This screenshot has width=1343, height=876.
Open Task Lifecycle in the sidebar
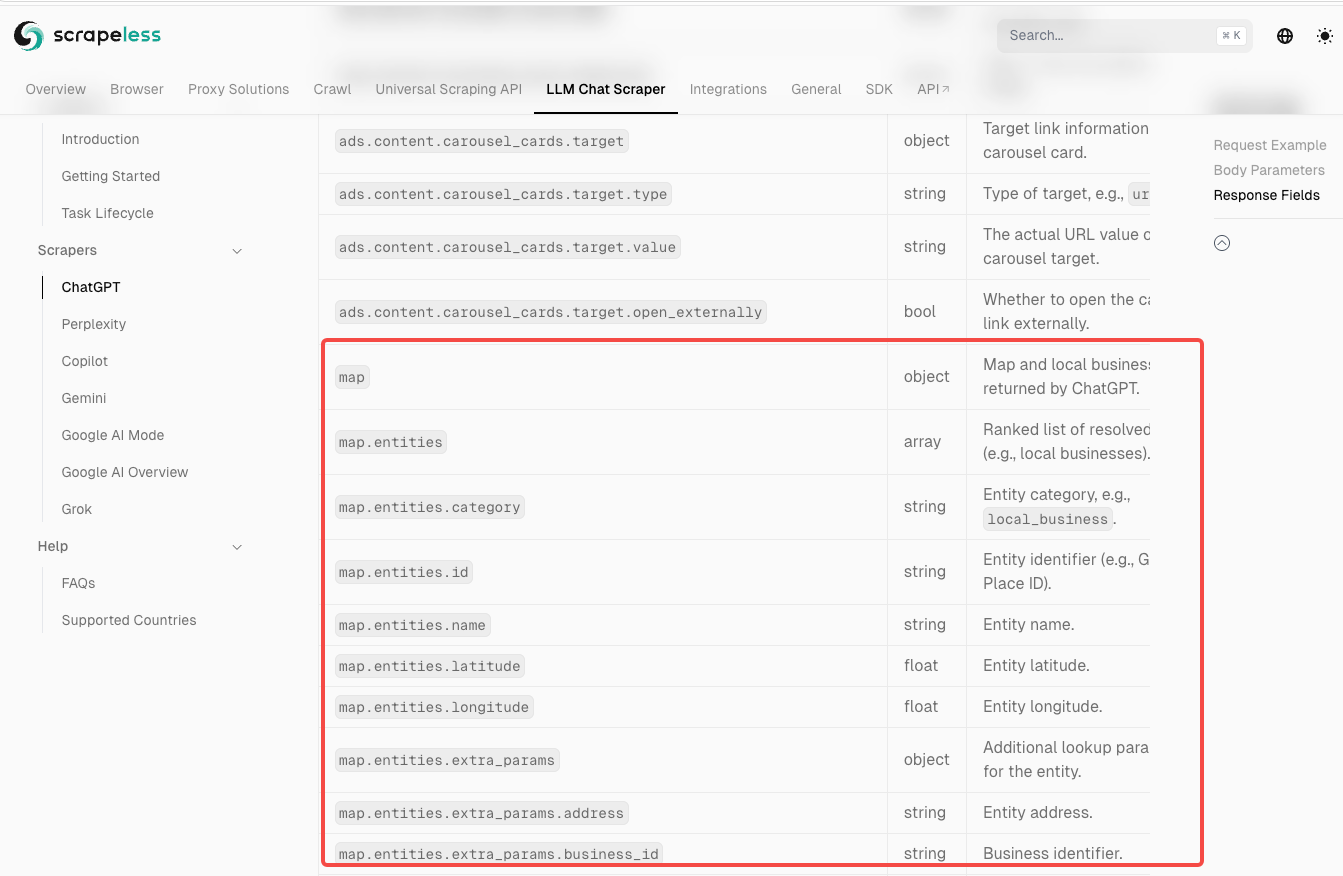pyautogui.click(x=107, y=213)
